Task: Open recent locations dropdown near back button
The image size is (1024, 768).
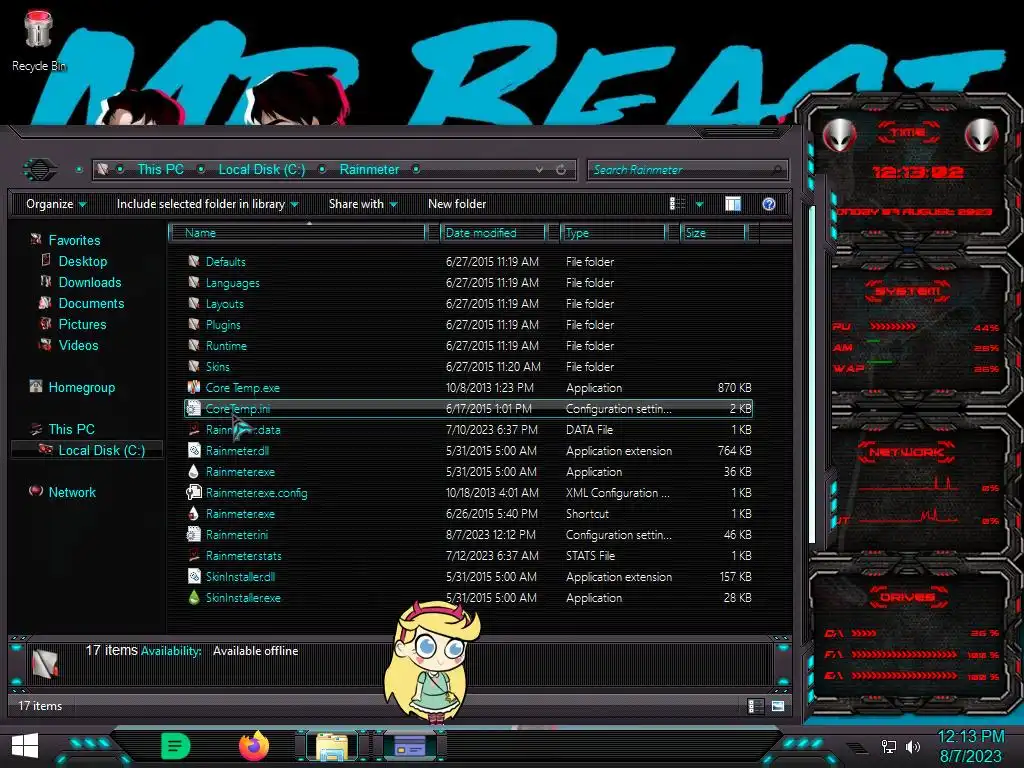Action: click(79, 170)
